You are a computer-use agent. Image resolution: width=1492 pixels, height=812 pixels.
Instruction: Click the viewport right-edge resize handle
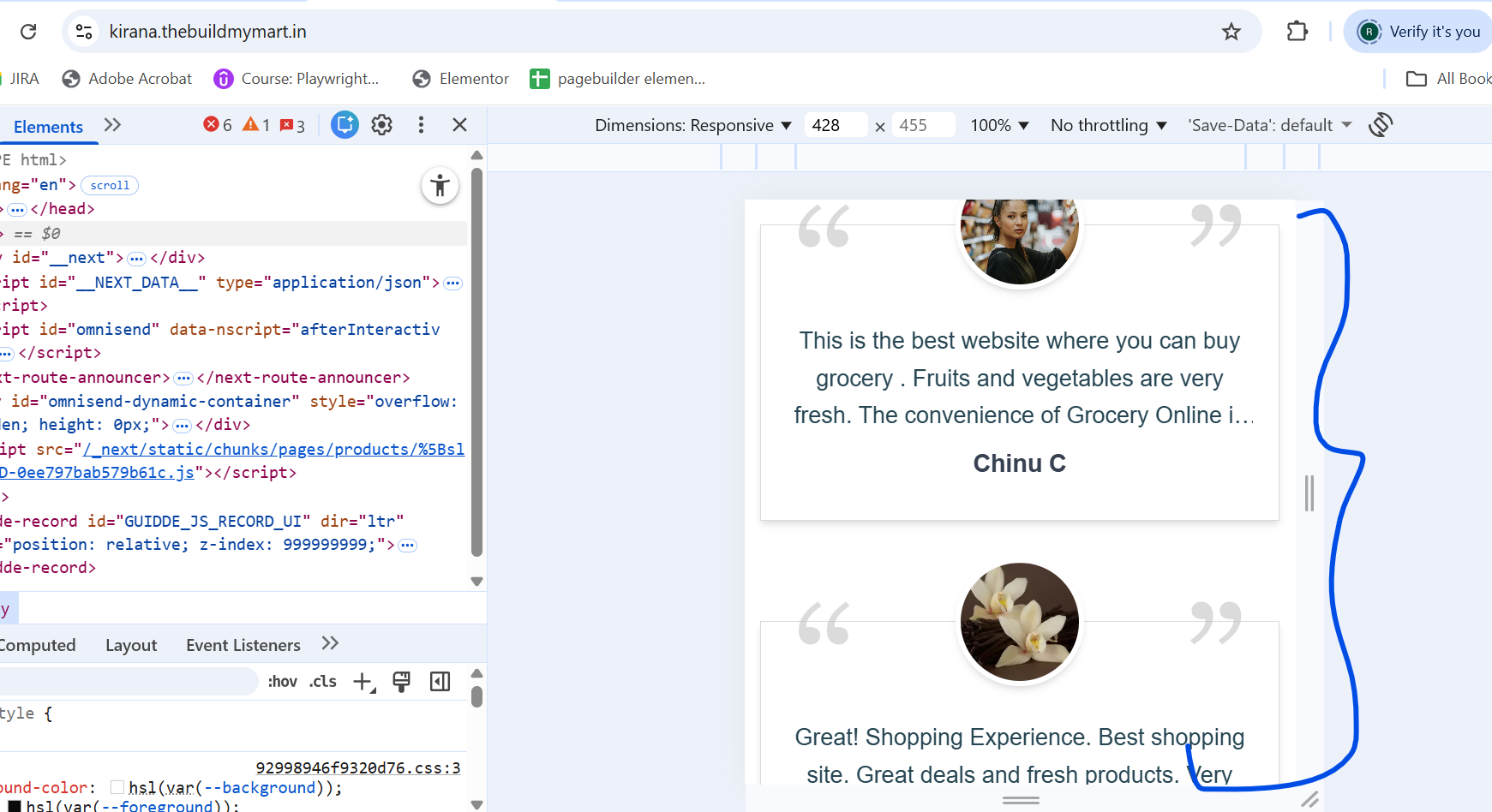coord(1309,493)
